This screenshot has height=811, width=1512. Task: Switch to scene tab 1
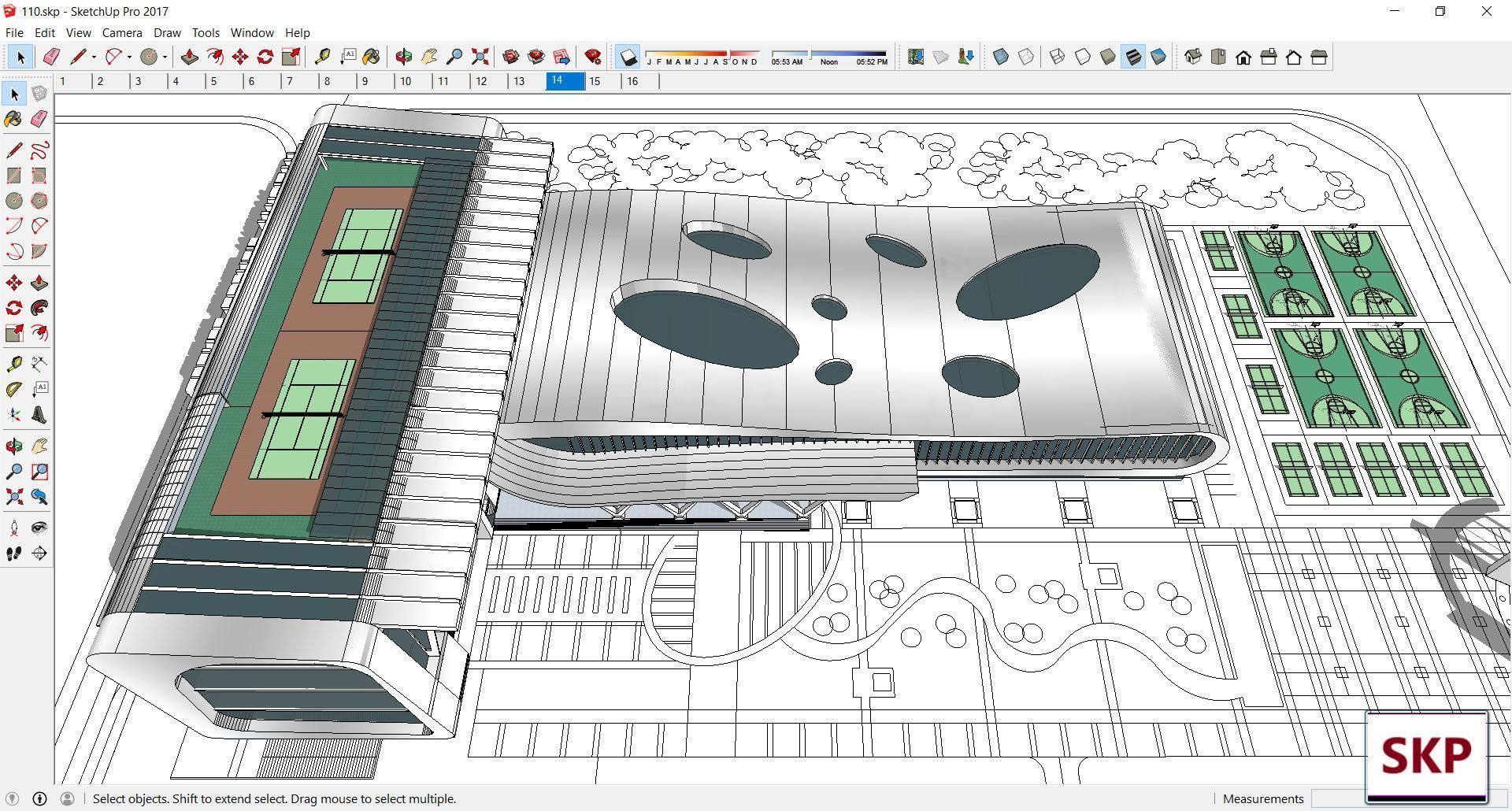pos(73,81)
